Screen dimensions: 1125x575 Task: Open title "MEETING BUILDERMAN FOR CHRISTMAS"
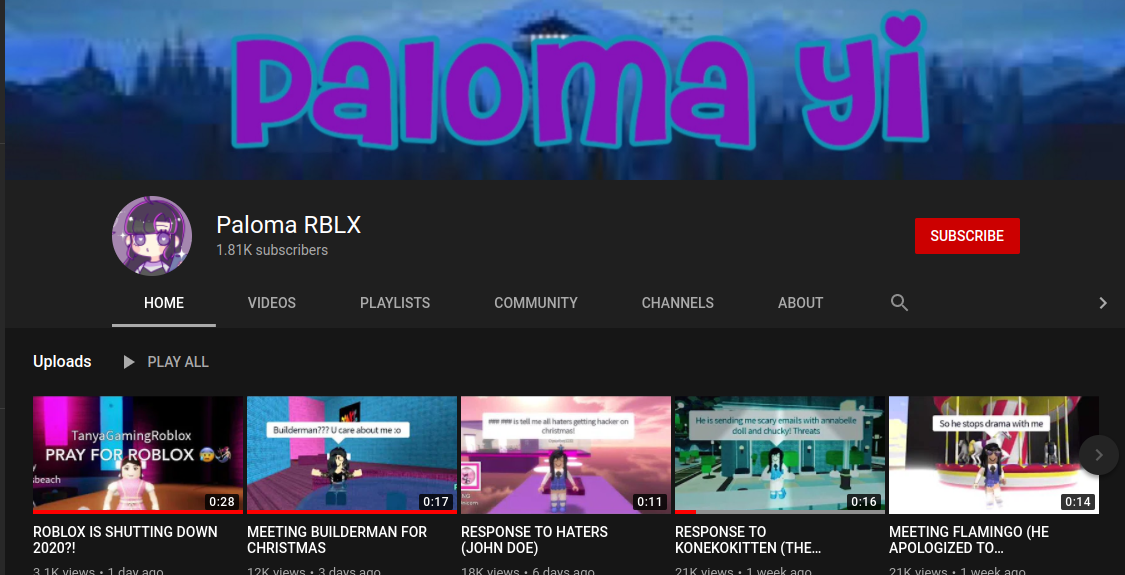(x=337, y=540)
